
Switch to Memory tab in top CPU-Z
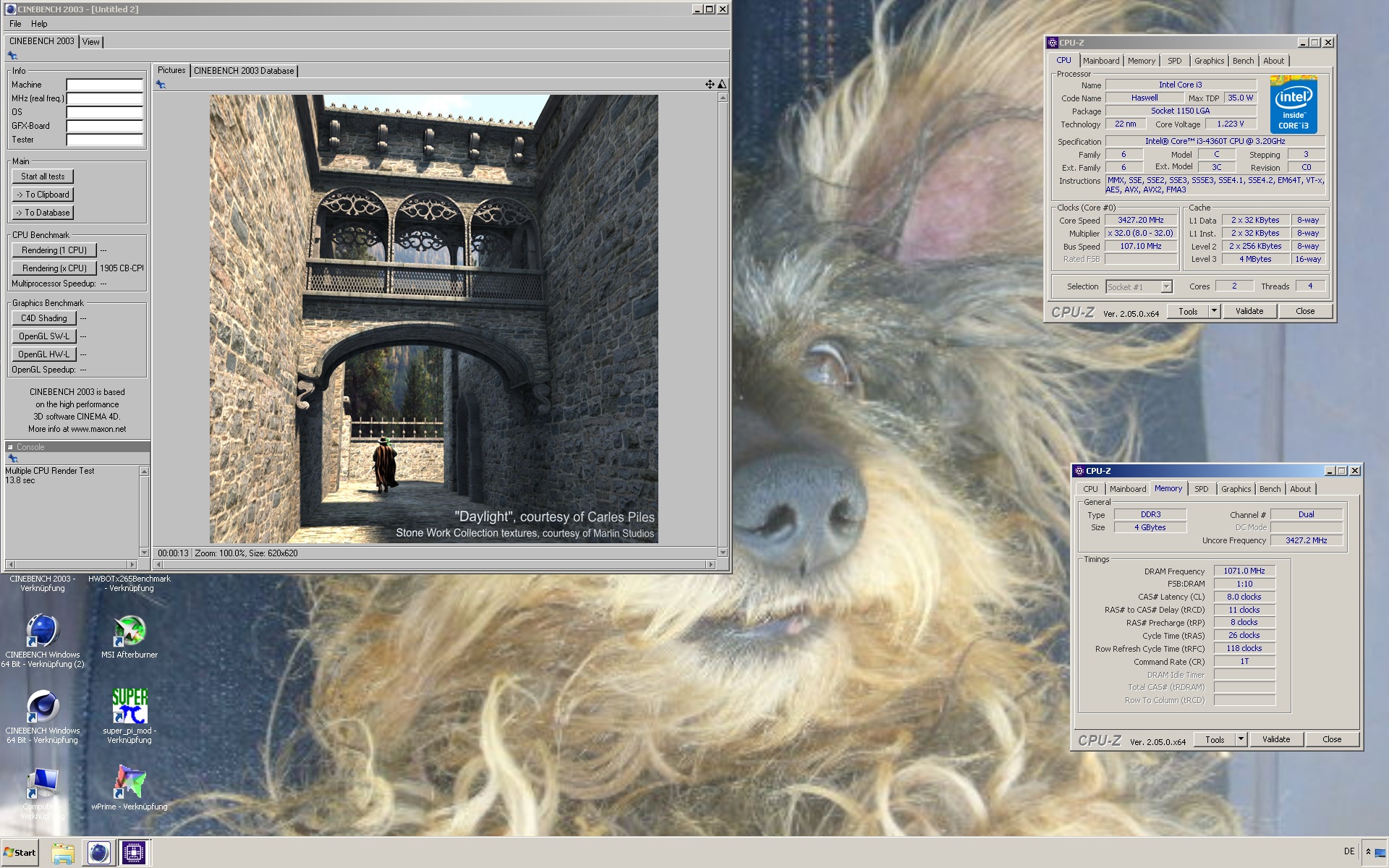[x=1142, y=61]
